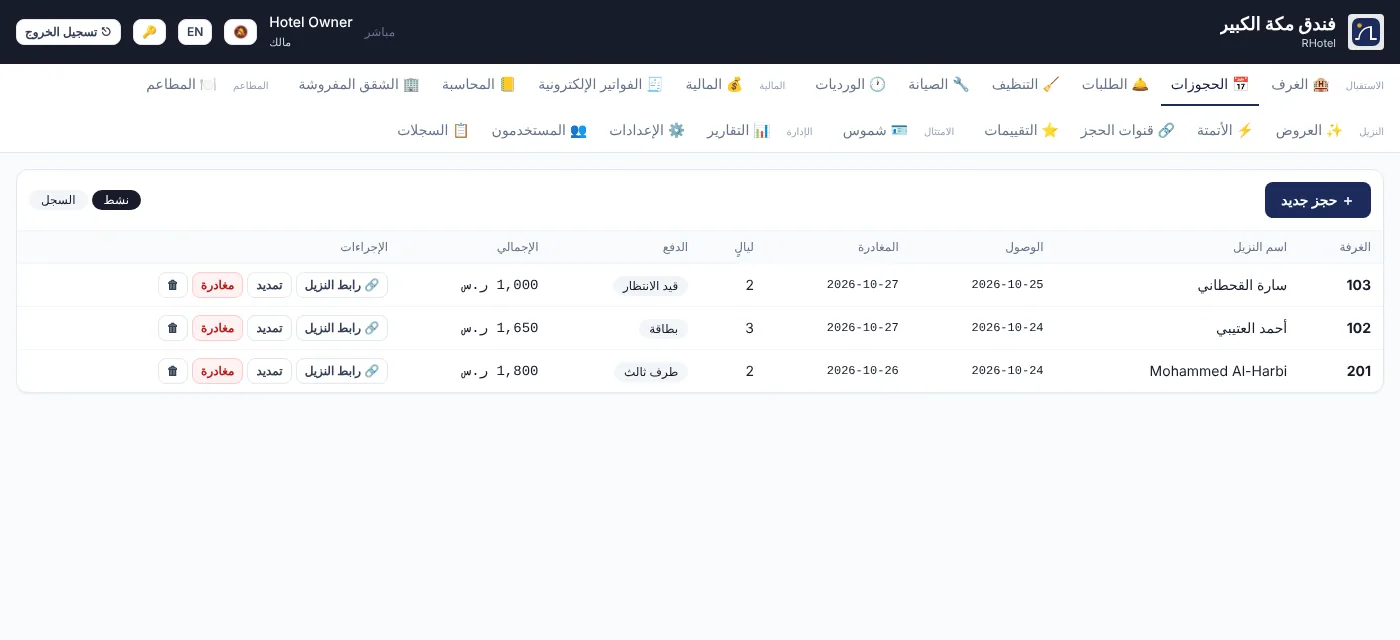Go to the التقييمات ratings tab

click(x=1021, y=131)
